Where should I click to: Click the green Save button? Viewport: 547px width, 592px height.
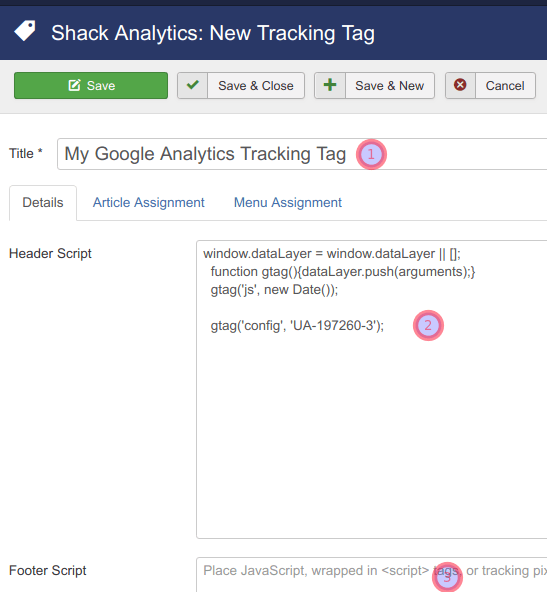91,86
